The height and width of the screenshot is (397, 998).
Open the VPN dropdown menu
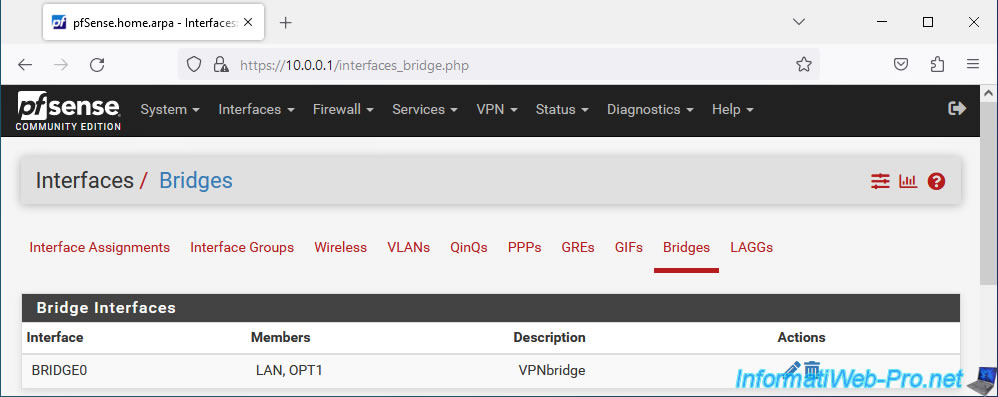click(496, 109)
